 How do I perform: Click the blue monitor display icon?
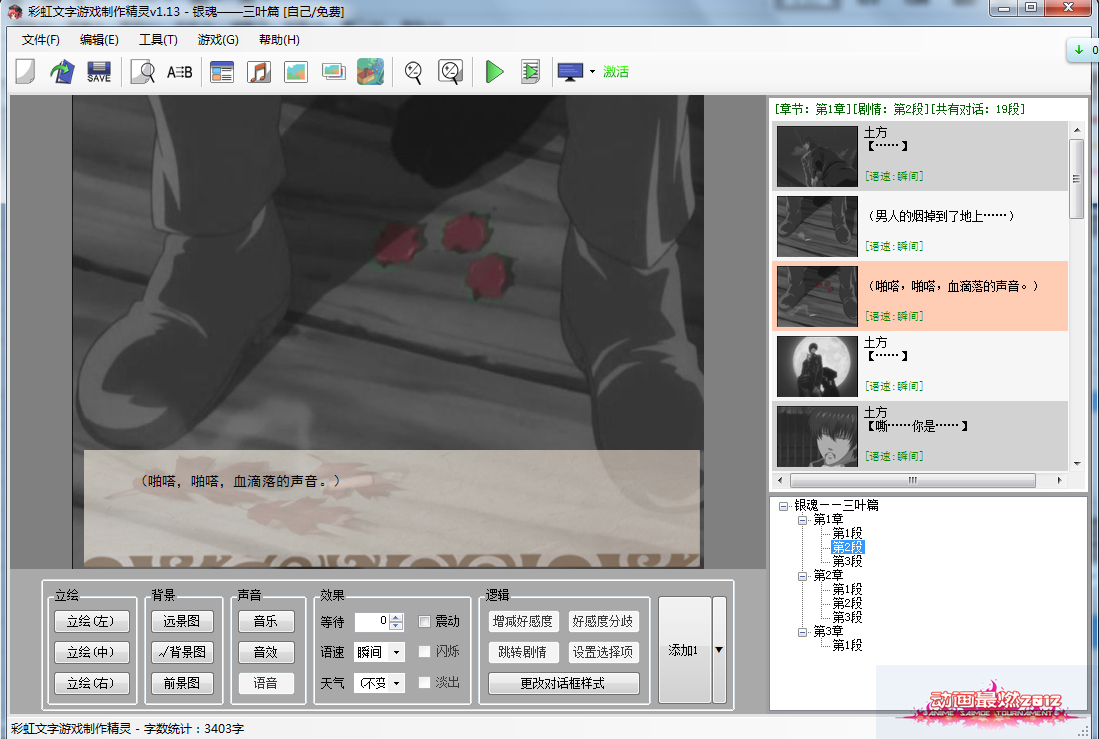click(570, 72)
